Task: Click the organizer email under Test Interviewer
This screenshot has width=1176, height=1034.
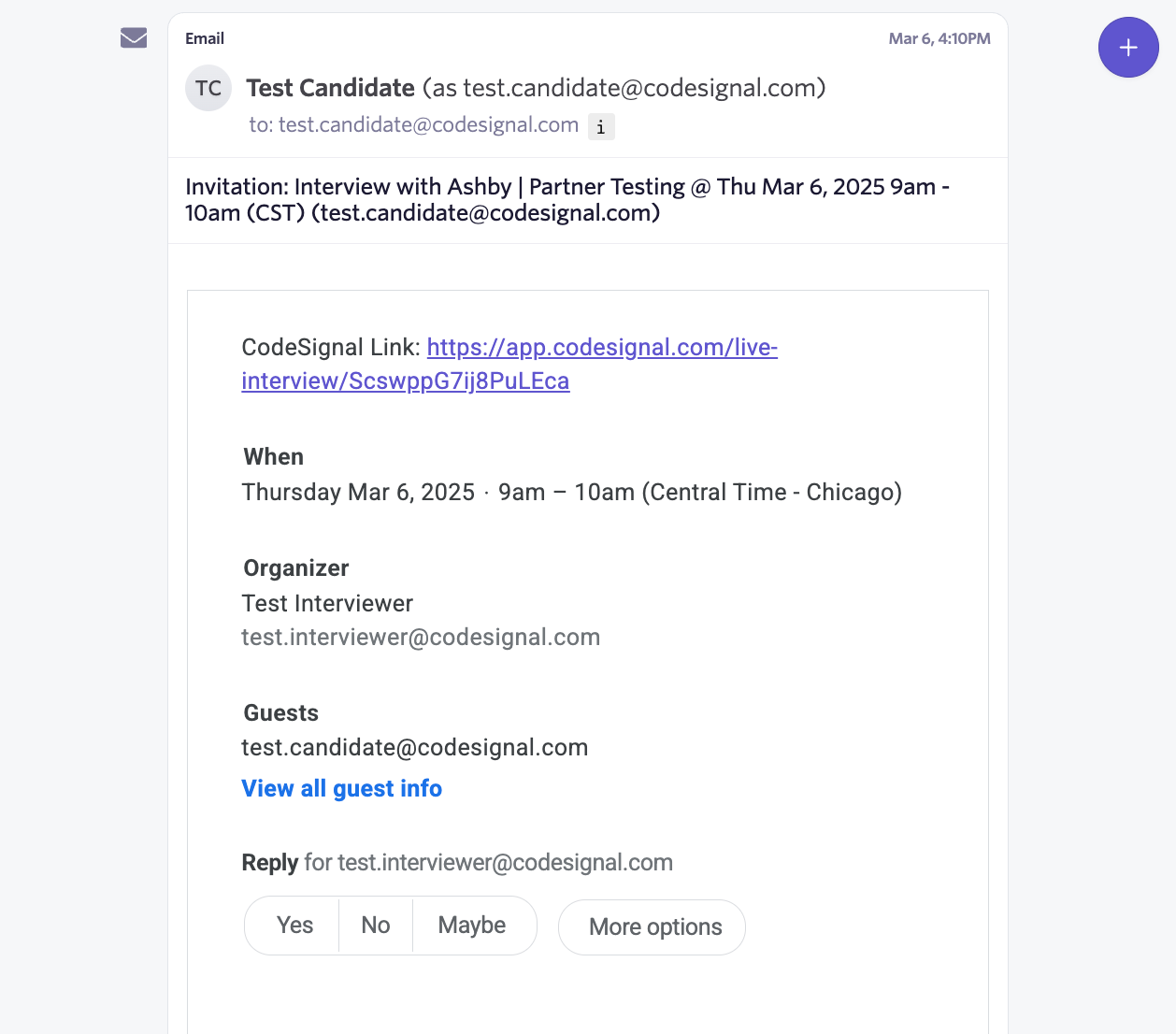Action: tap(421, 638)
